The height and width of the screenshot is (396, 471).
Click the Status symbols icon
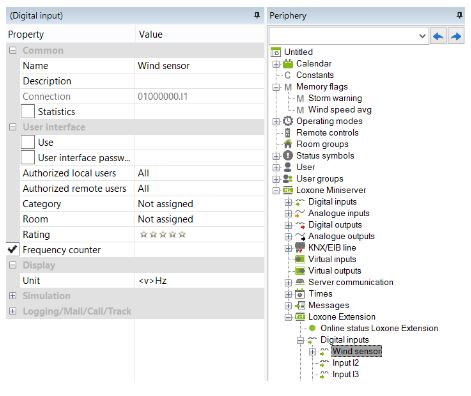[x=288, y=155]
